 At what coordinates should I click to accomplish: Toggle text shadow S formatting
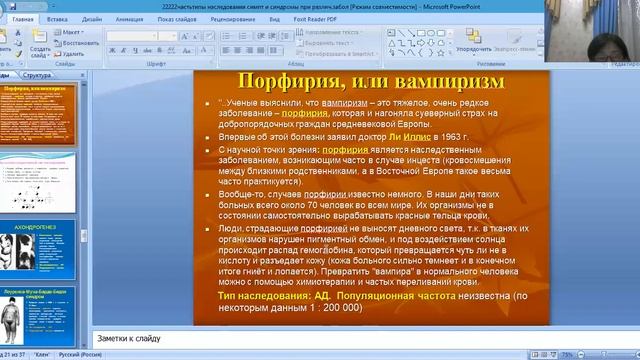point(159,51)
